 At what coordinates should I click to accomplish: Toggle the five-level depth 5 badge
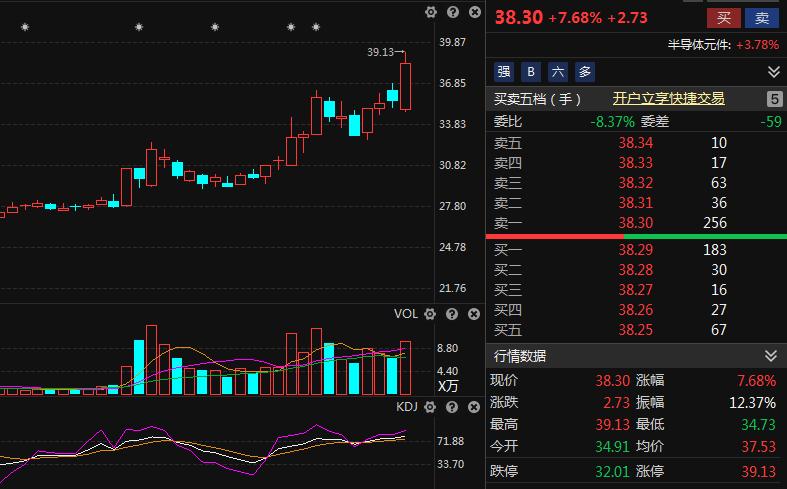[x=774, y=99]
